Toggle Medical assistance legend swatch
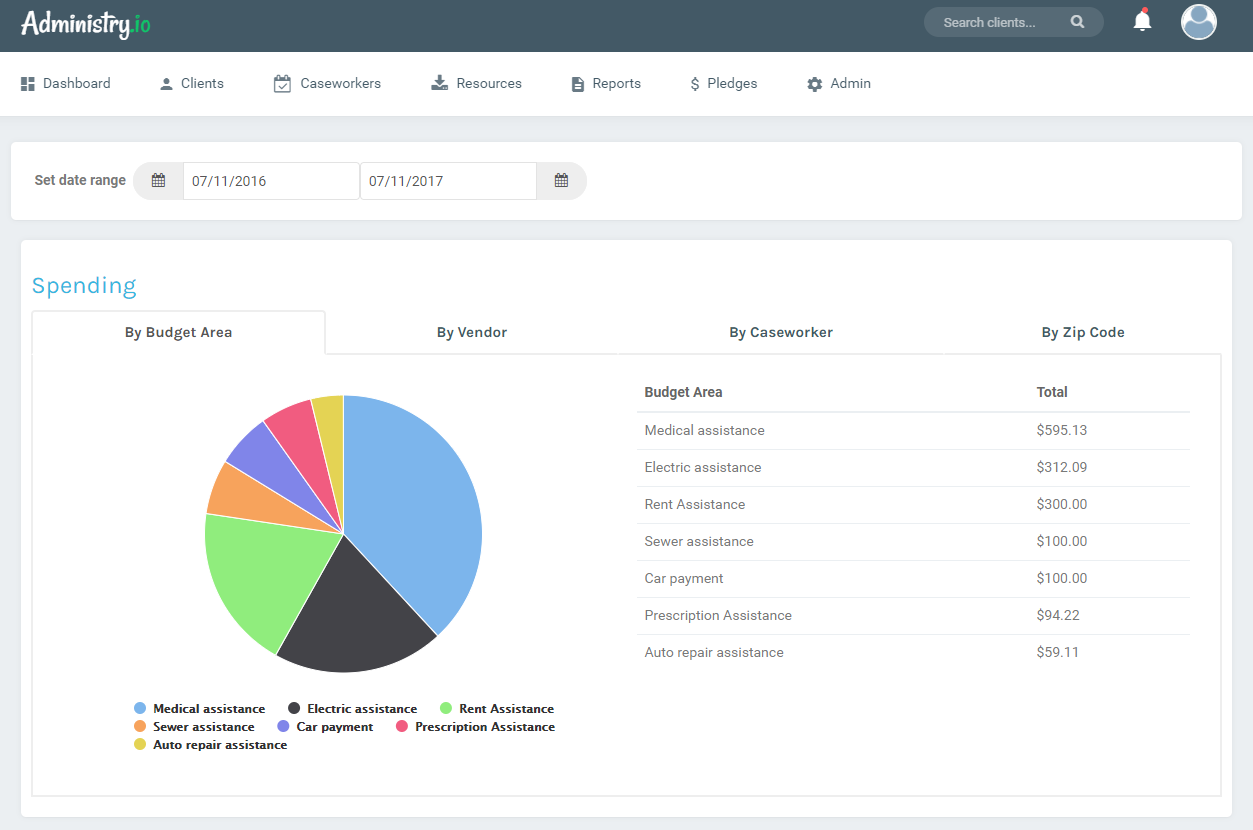Viewport: 1253px width, 830px height. 140,709
